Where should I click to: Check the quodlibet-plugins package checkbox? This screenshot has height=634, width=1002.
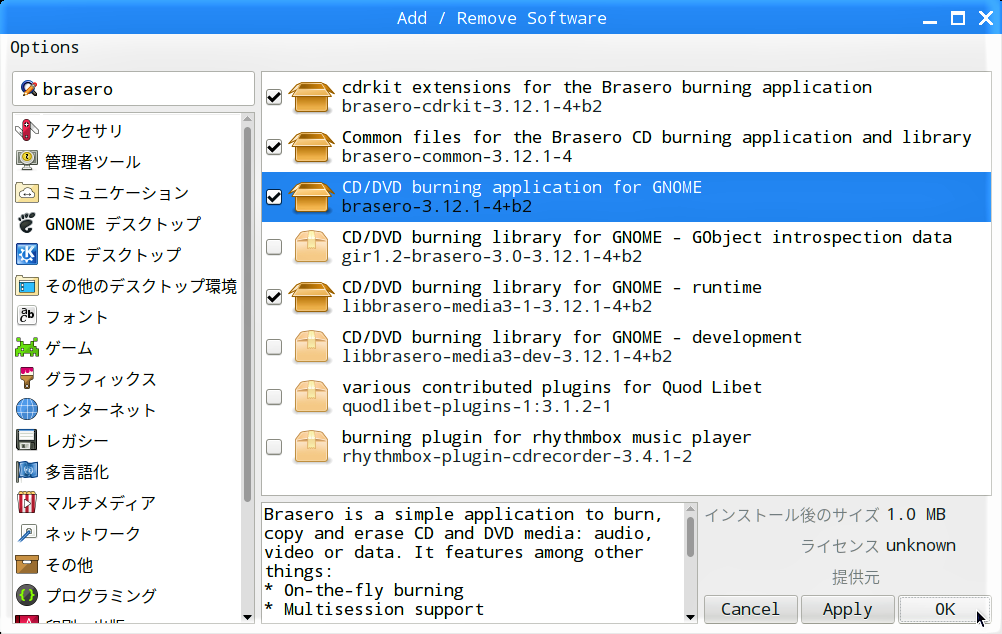[x=274, y=397]
